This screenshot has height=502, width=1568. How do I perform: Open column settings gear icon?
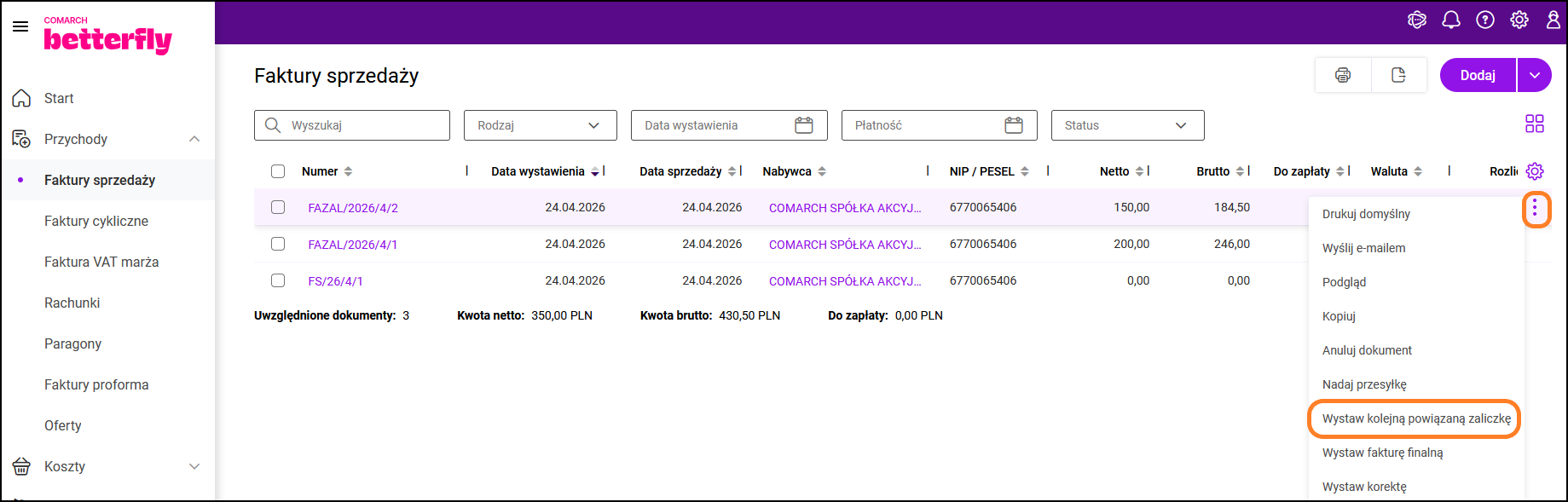pyautogui.click(x=1535, y=171)
